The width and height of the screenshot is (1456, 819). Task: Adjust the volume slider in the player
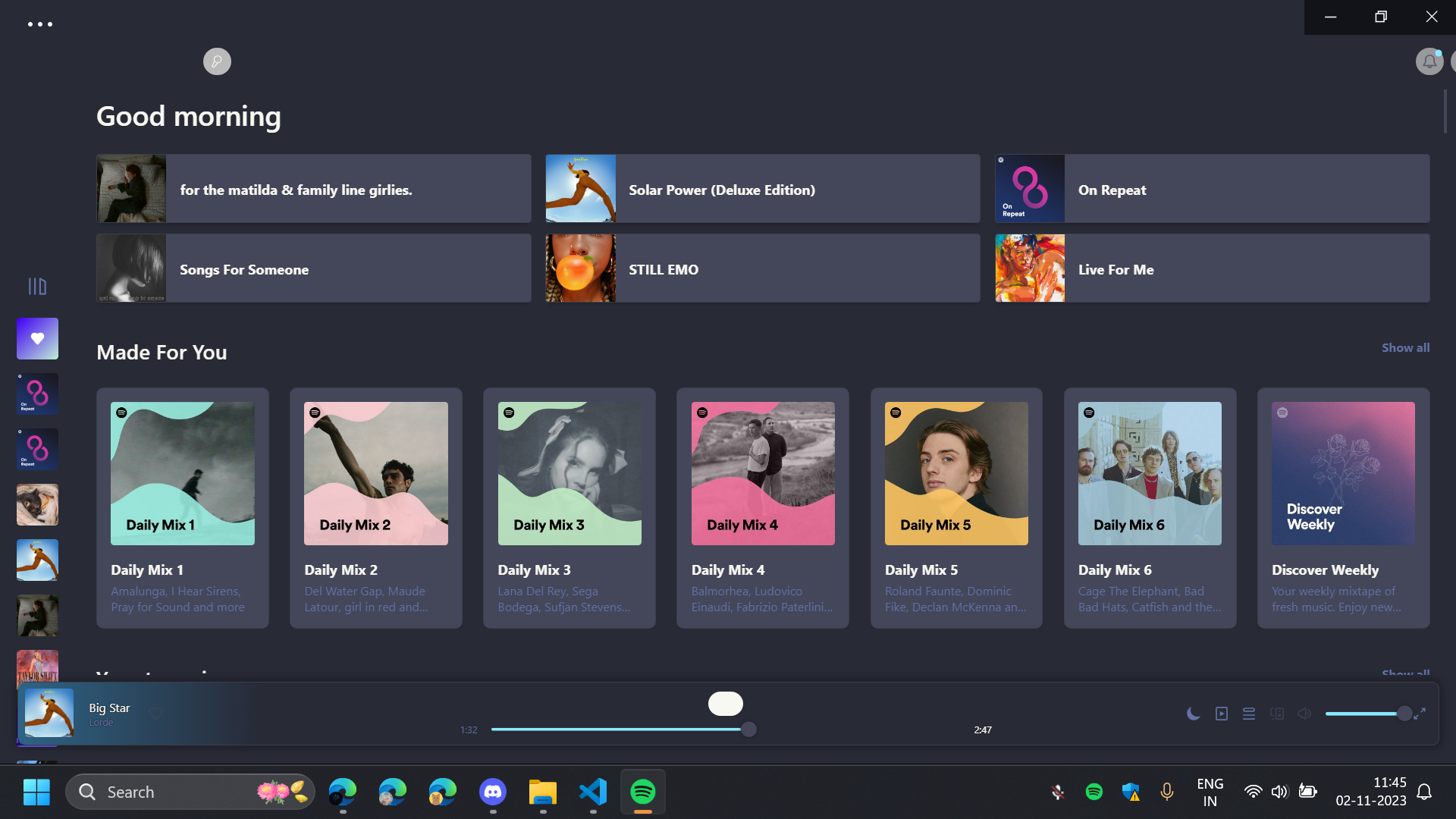[1365, 714]
